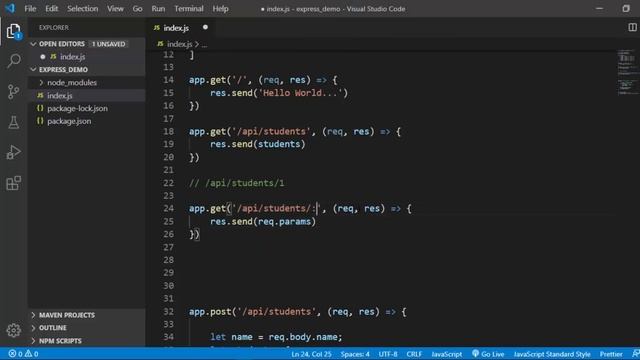Click line number 24 in the gutter
Viewport: 640px width, 360px height.
pyautogui.click(x=169, y=209)
